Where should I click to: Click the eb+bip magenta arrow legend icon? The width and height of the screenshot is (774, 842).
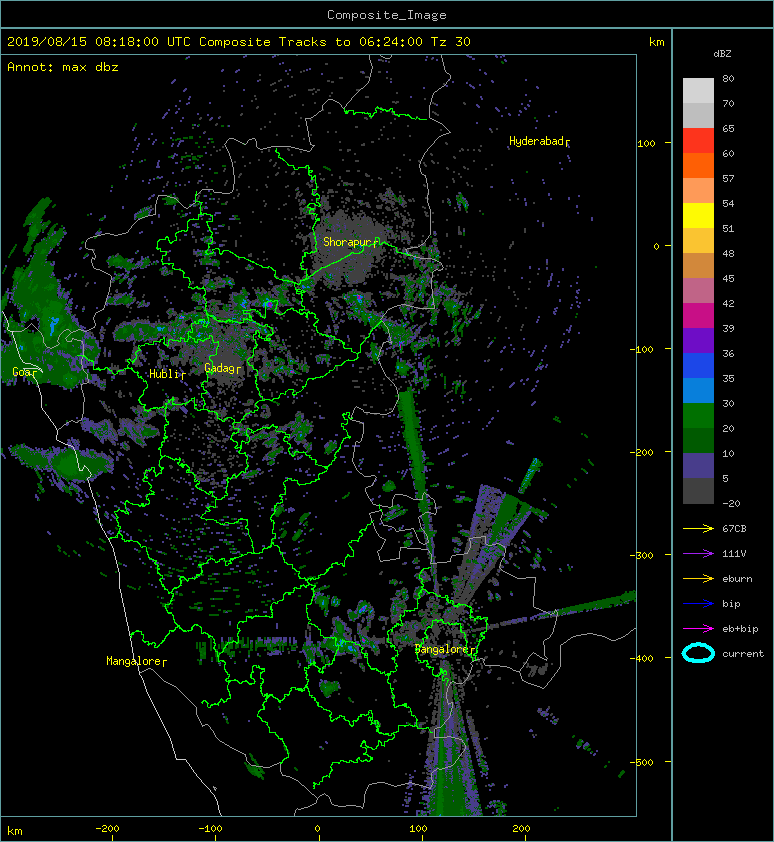698,628
